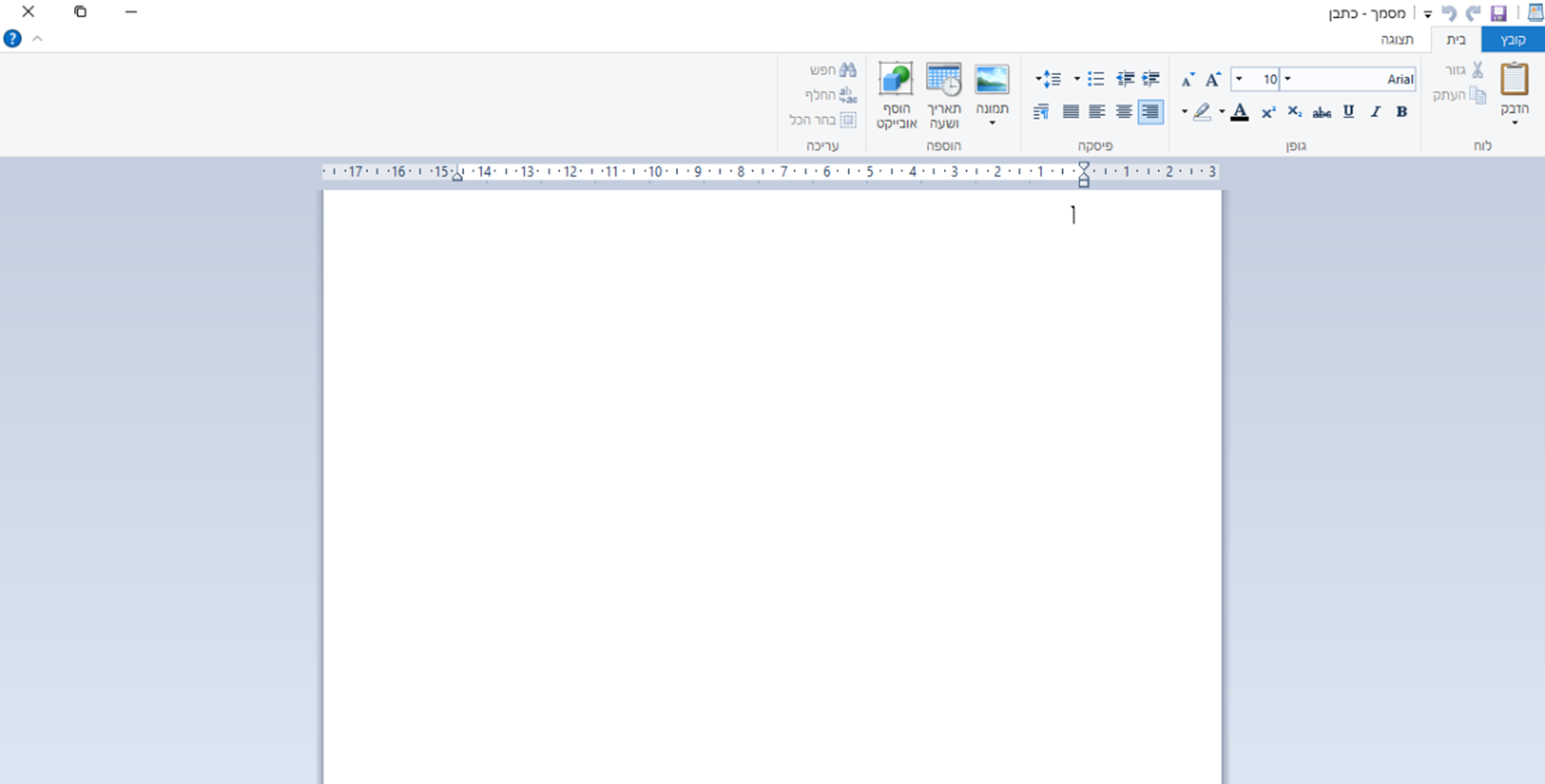
Task: Open the line spacing menu
Action: tap(1048, 79)
